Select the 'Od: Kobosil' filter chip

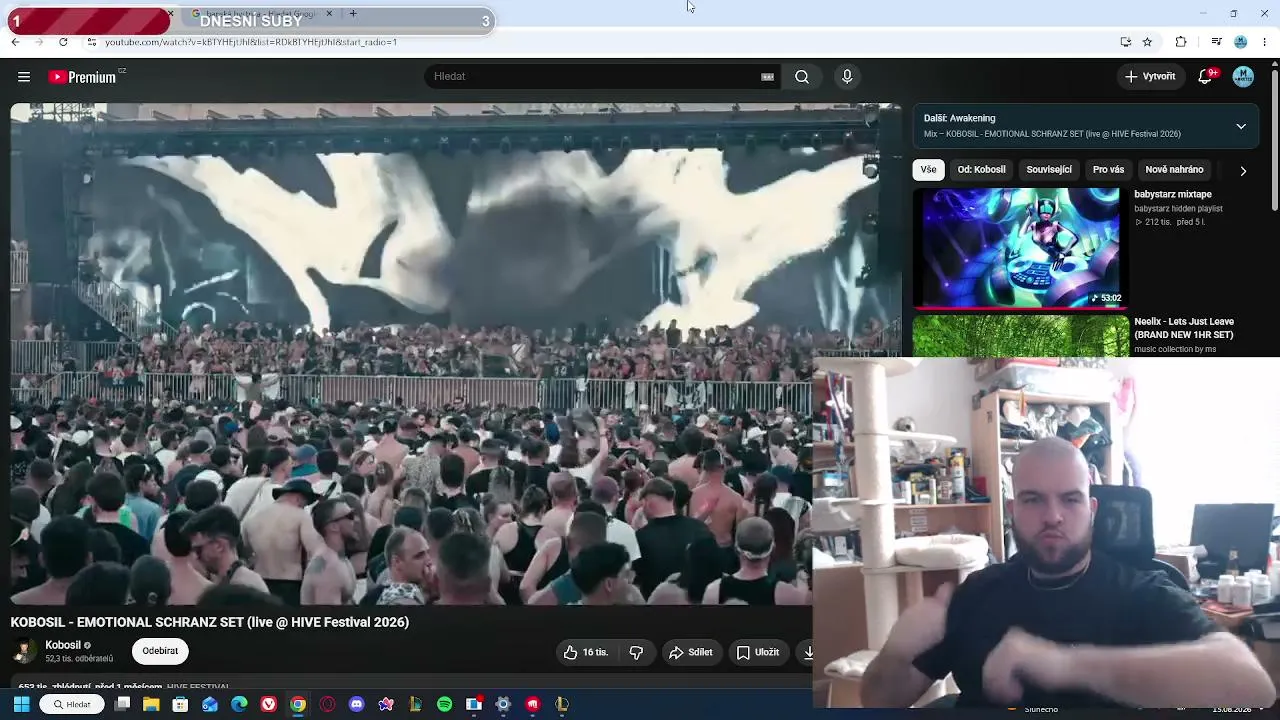[981, 170]
